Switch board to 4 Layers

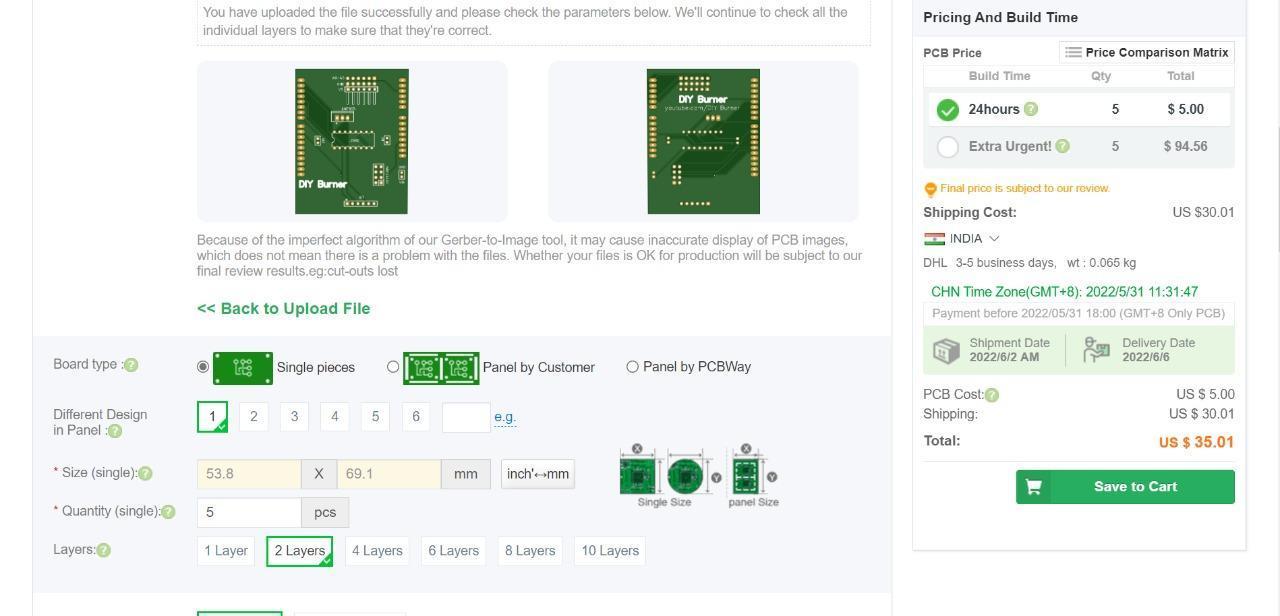coord(377,550)
